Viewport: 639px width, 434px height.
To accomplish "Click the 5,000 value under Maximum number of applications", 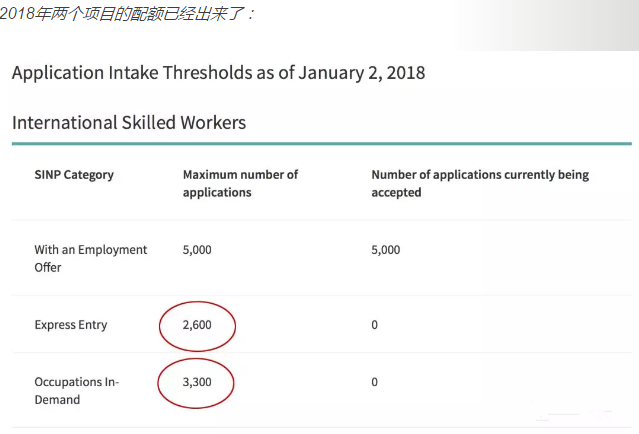I will pyautogui.click(x=197, y=250).
